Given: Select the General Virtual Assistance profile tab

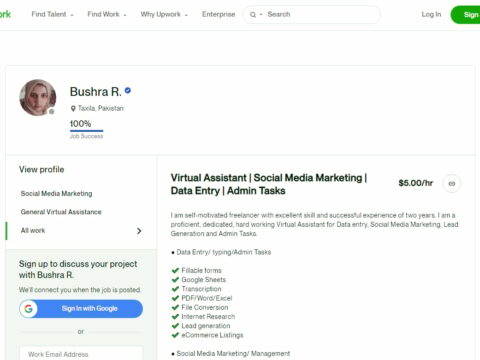Looking at the screenshot, I should 61,212.
